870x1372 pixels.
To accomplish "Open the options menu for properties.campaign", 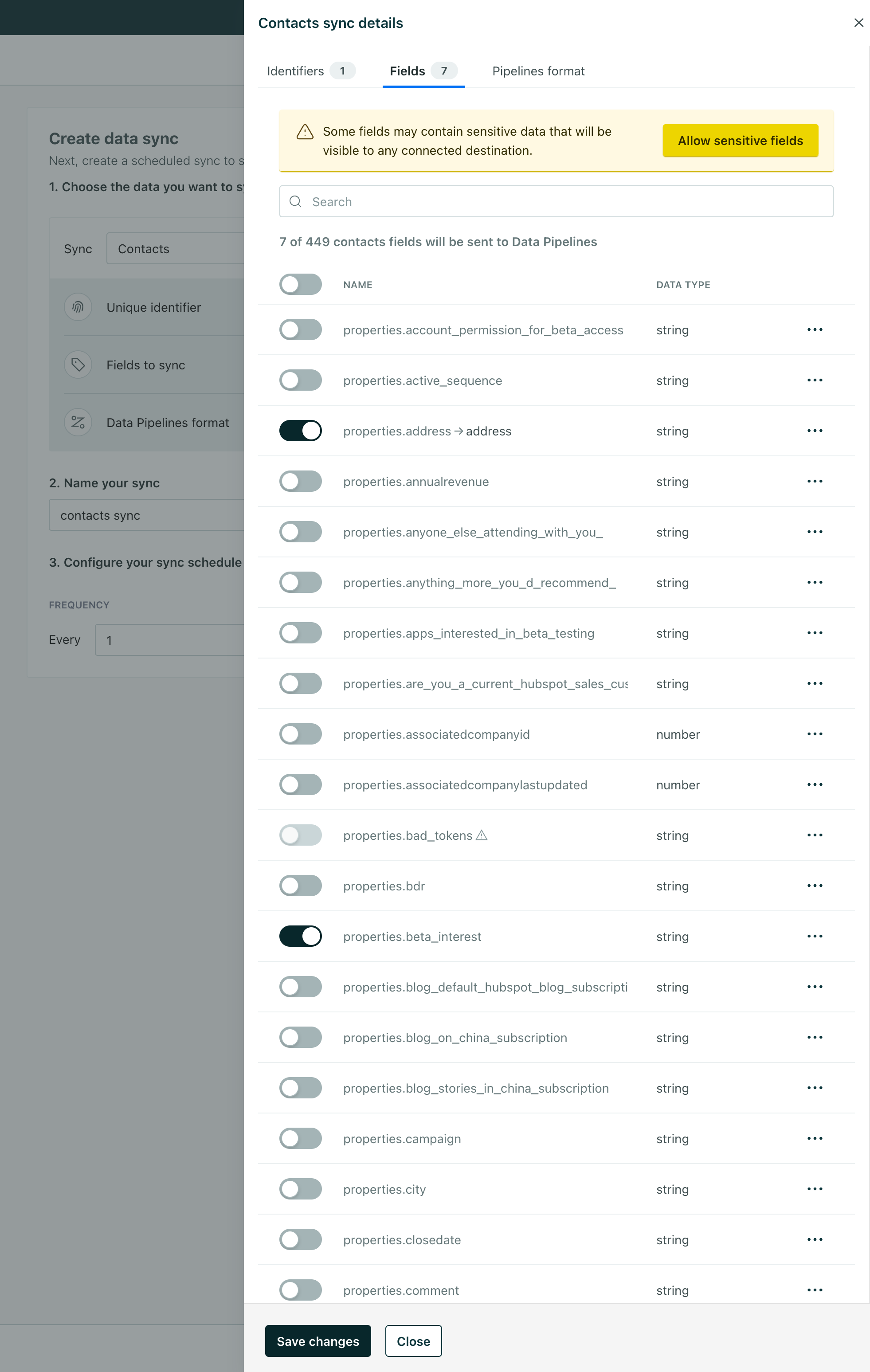I will (815, 1138).
